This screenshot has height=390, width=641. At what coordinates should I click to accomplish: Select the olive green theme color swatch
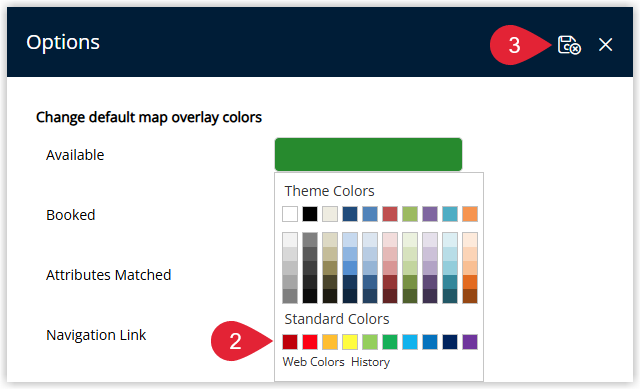pos(410,214)
